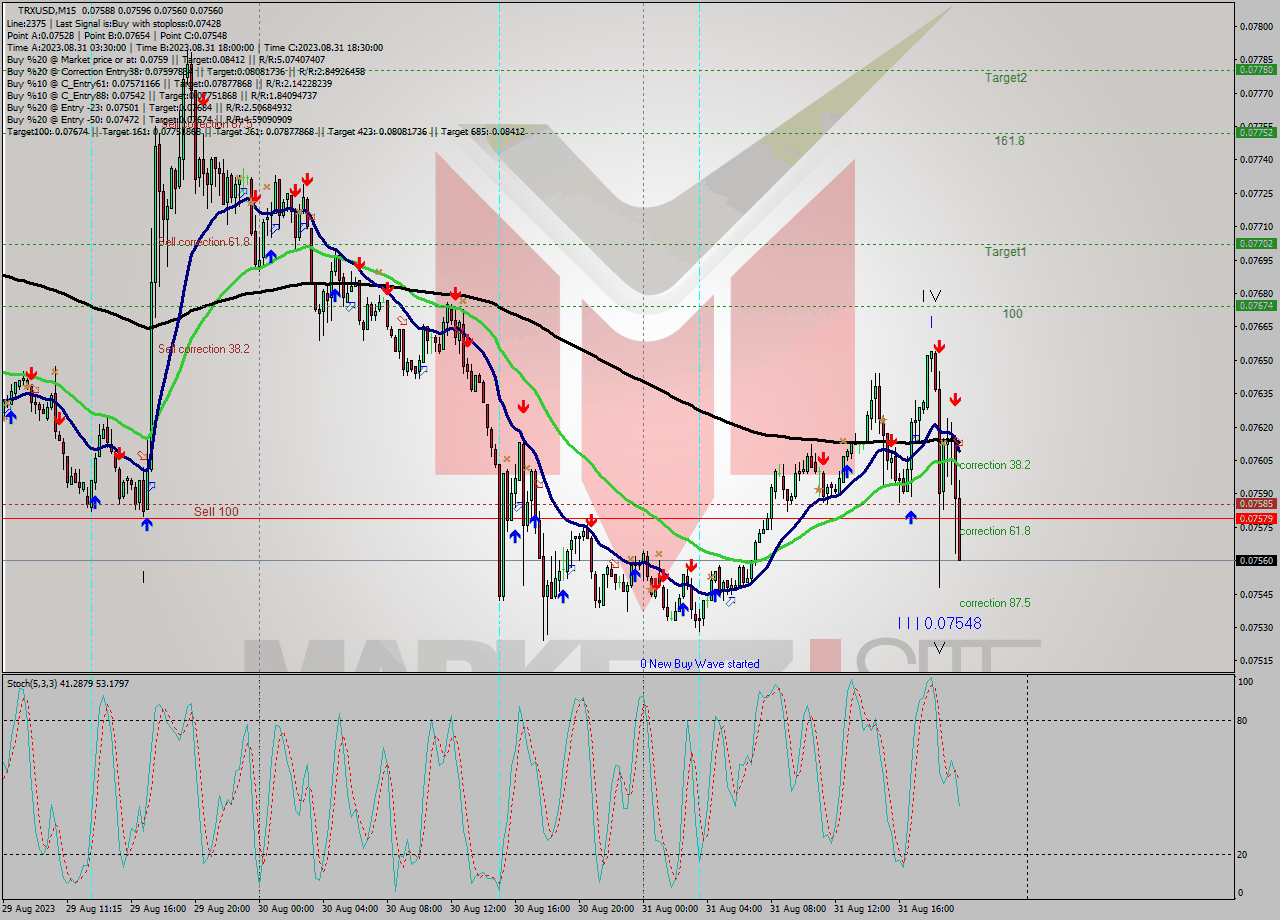1280x920 pixels.
Task: Click the 'I I I 0.07548' wave label
Action: pyautogui.click(x=939, y=623)
